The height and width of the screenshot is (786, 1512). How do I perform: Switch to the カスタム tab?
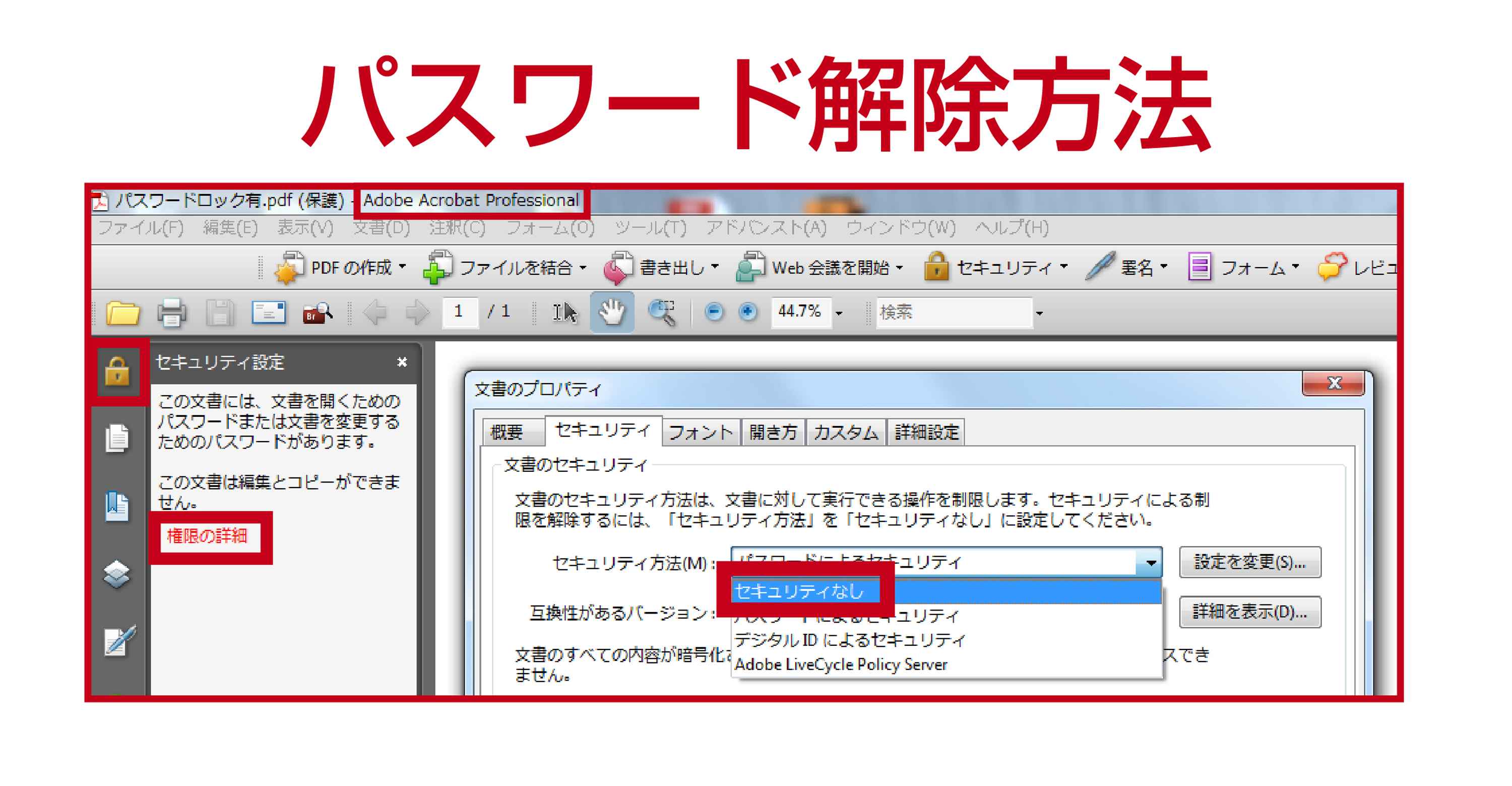(846, 433)
